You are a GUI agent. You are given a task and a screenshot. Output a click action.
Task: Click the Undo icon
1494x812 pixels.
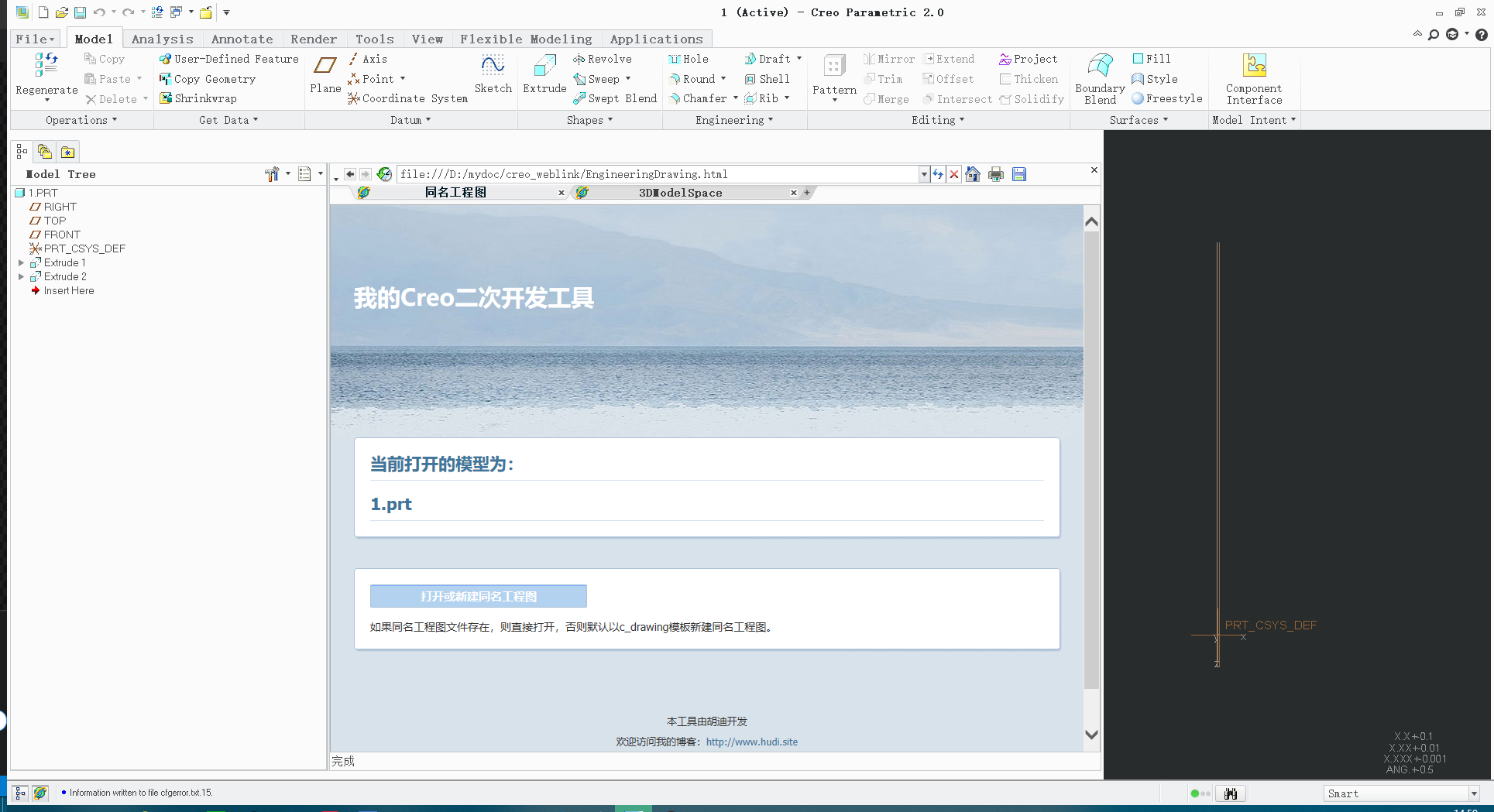(99, 12)
